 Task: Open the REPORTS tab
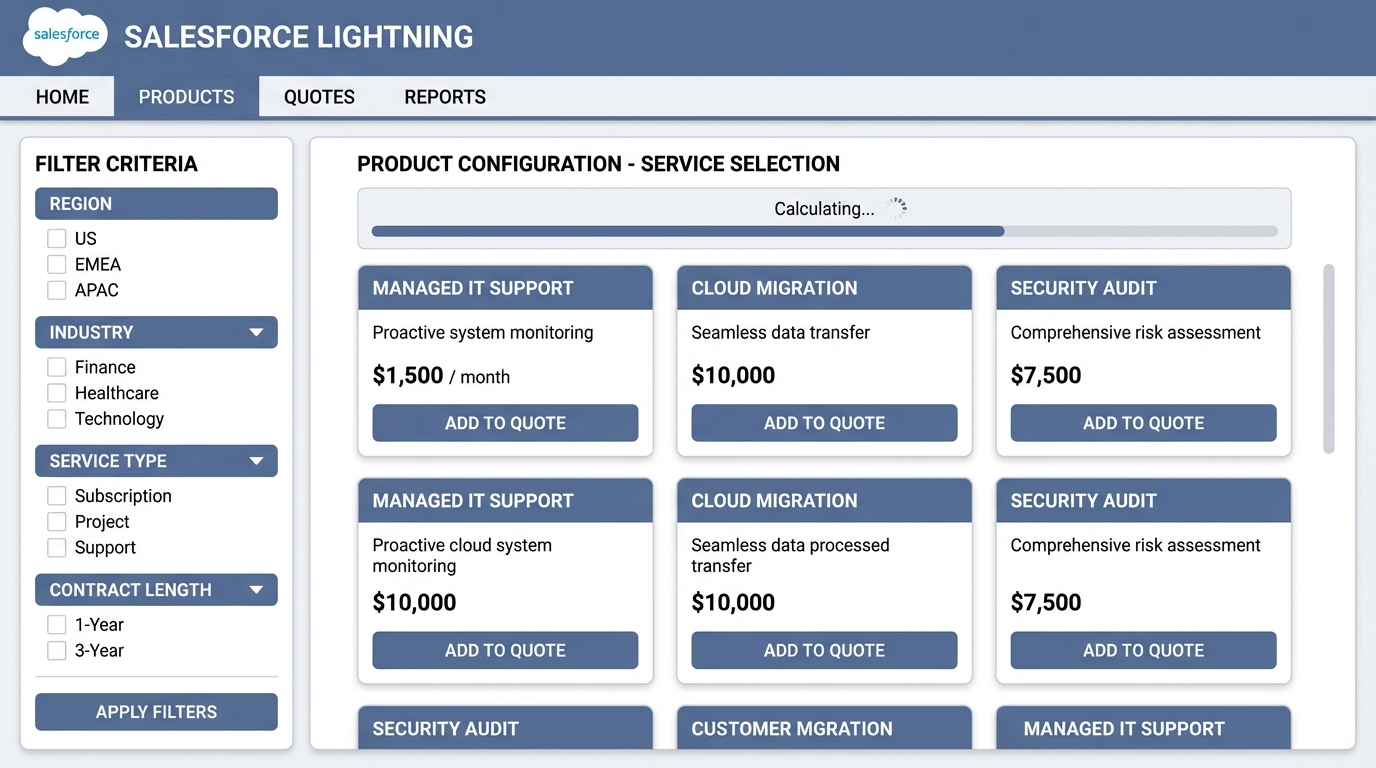(444, 96)
